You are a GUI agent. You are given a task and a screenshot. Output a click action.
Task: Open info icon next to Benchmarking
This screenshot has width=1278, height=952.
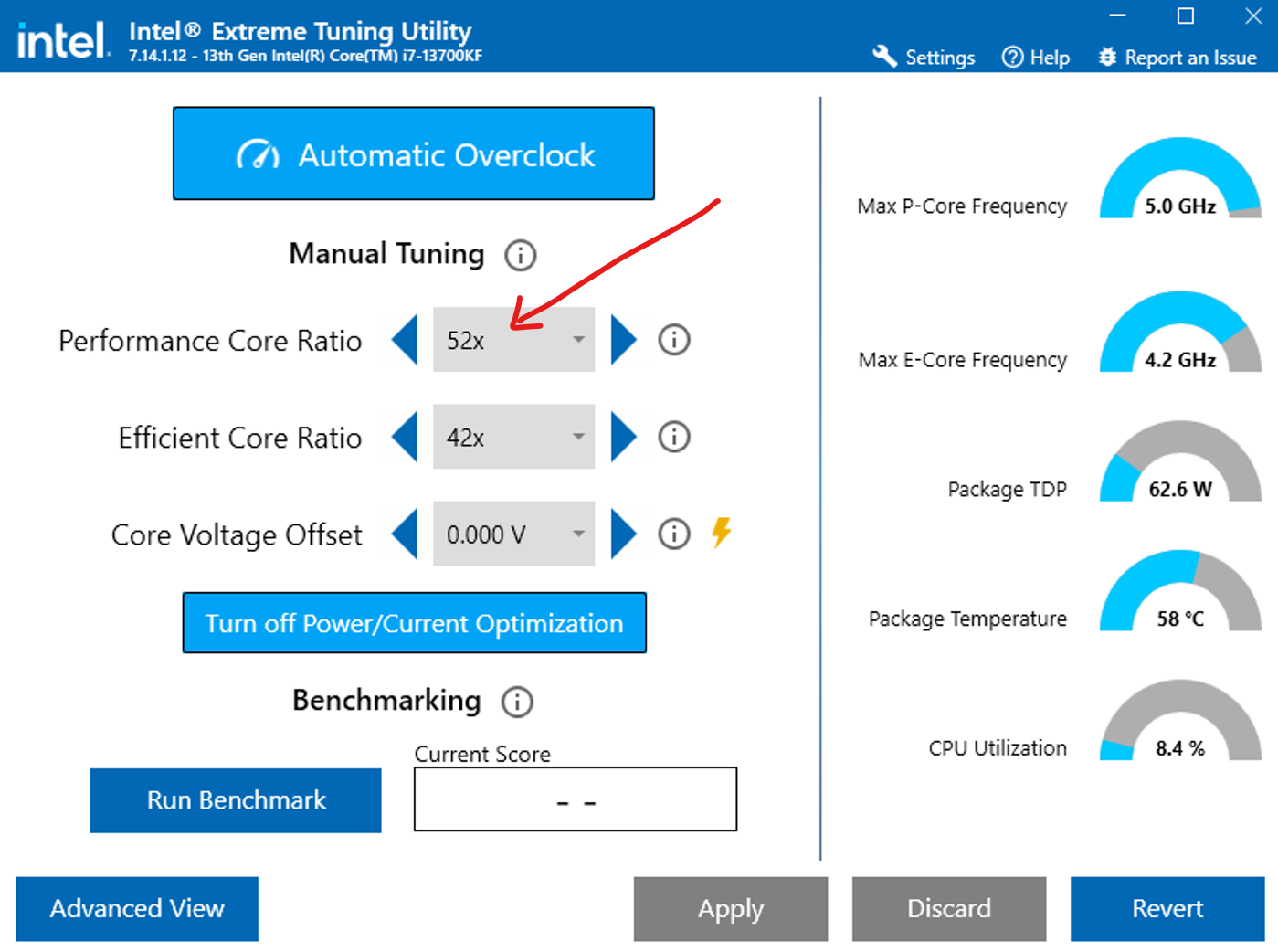[x=517, y=702]
